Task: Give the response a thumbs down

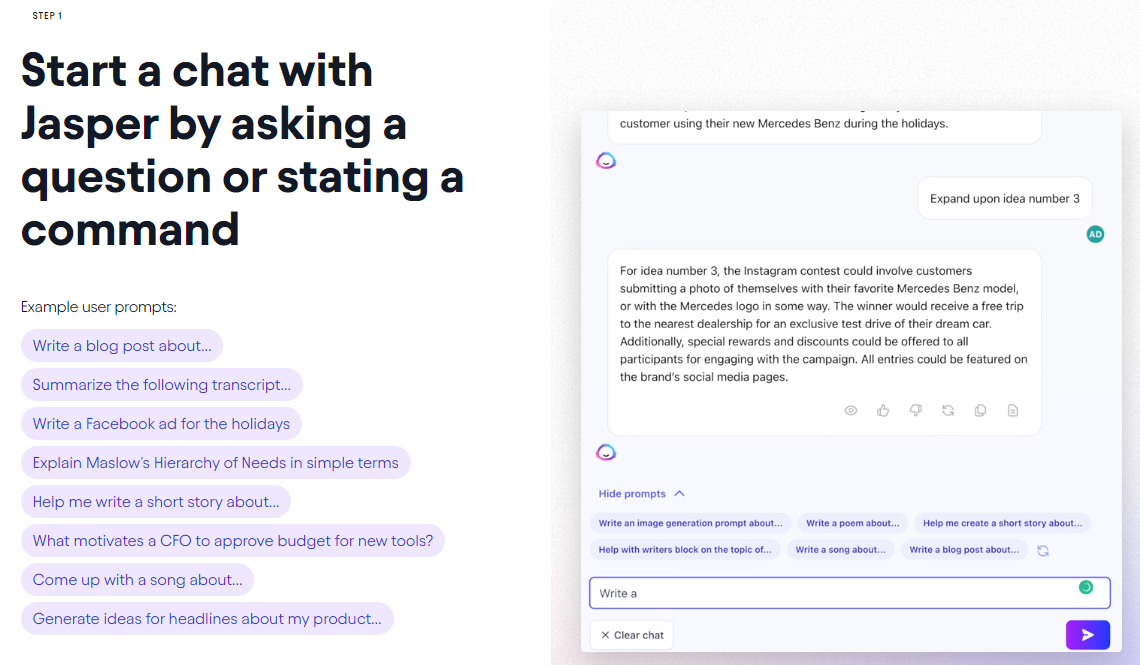Action: (x=915, y=410)
